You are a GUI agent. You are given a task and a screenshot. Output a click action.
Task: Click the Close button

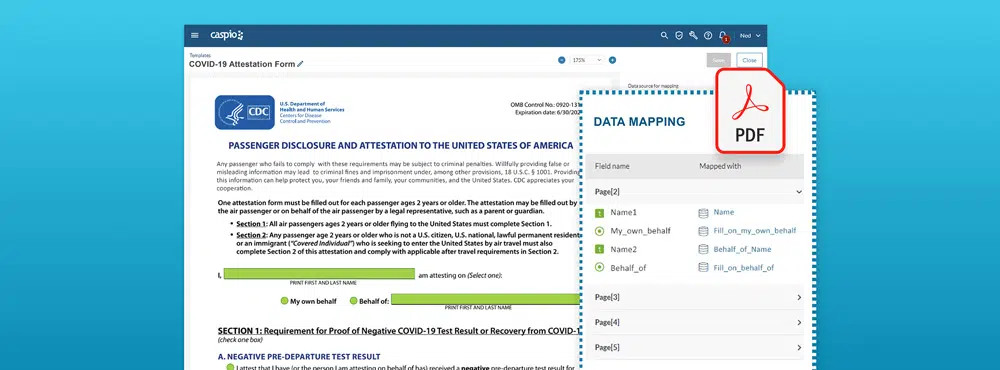(749, 60)
